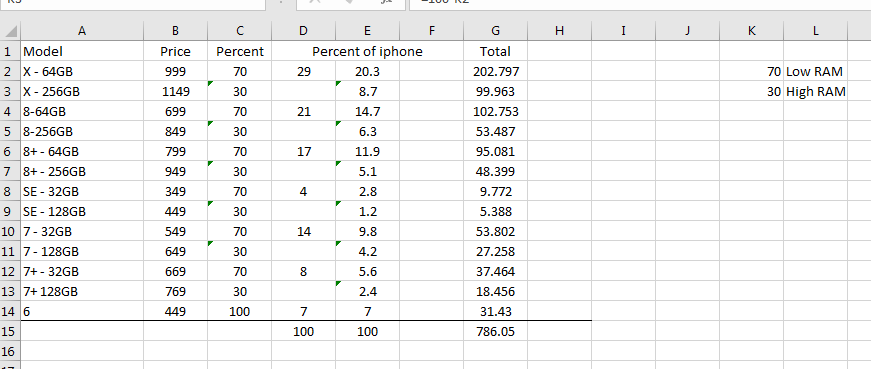871x369 pixels.
Task: Select cell '7+ 128GB'
Action: pos(82,292)
